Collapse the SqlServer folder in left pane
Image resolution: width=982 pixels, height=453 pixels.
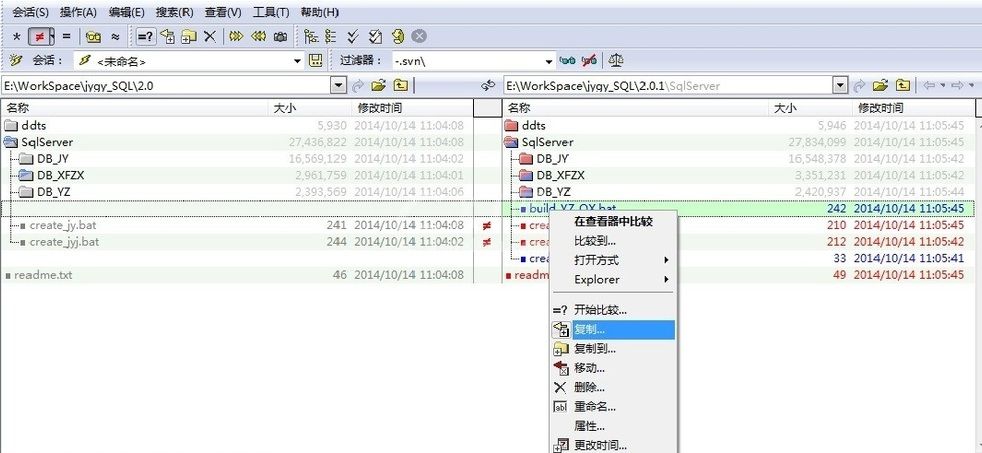coord(11,142)
